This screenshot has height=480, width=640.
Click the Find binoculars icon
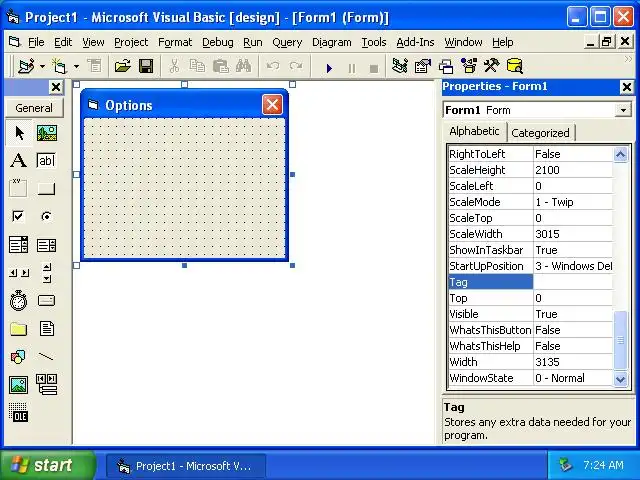[x=243, y=66]
